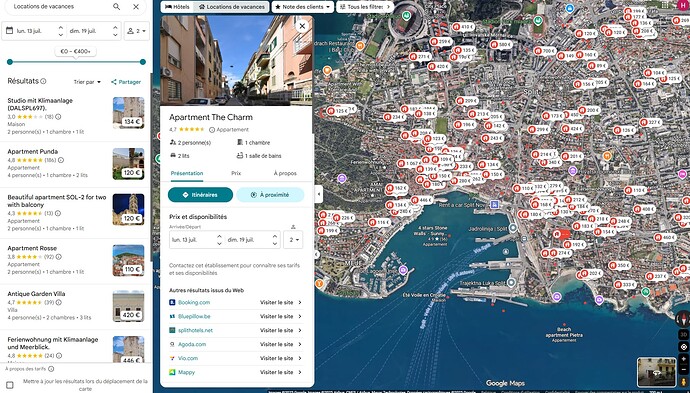Click Vio.com Visiter le site link
This screenshot has width=690, height=393.
(x=281, y=358)
